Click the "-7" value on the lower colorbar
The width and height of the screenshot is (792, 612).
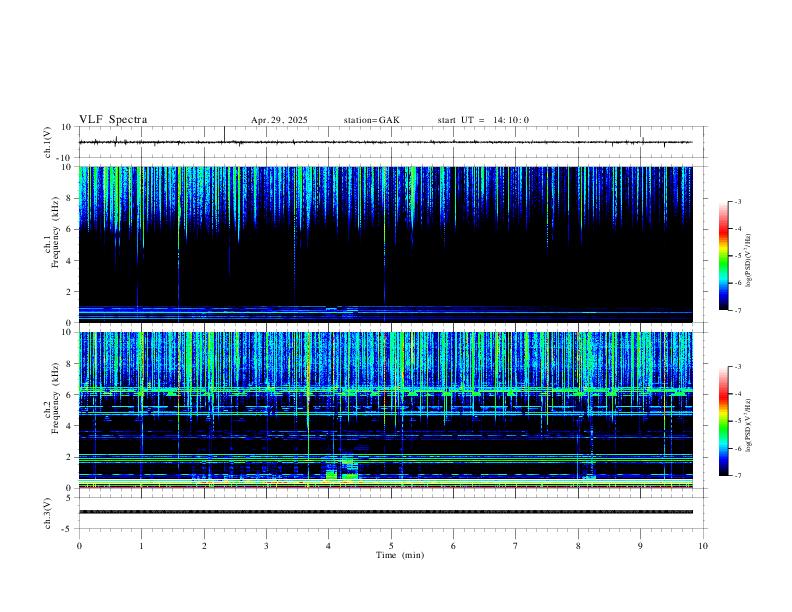(737, 476)
